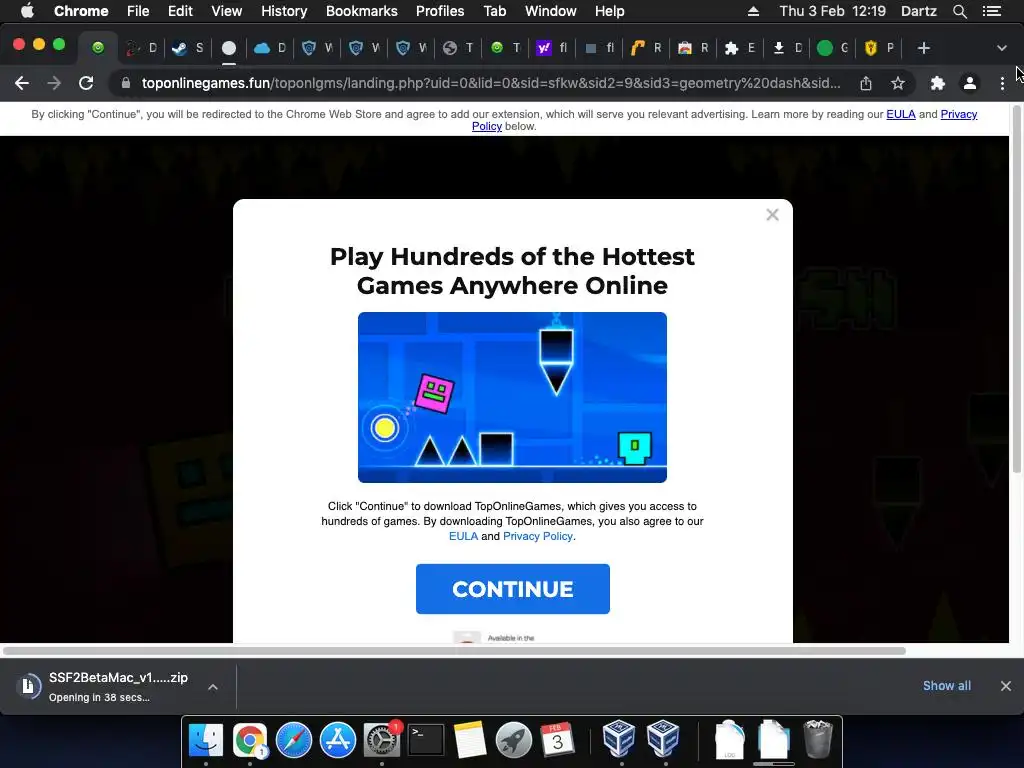Viewport: 1024px width, 768px height.
Task: Expand the tab search dropdown arrow
Action: (1002, 48)
